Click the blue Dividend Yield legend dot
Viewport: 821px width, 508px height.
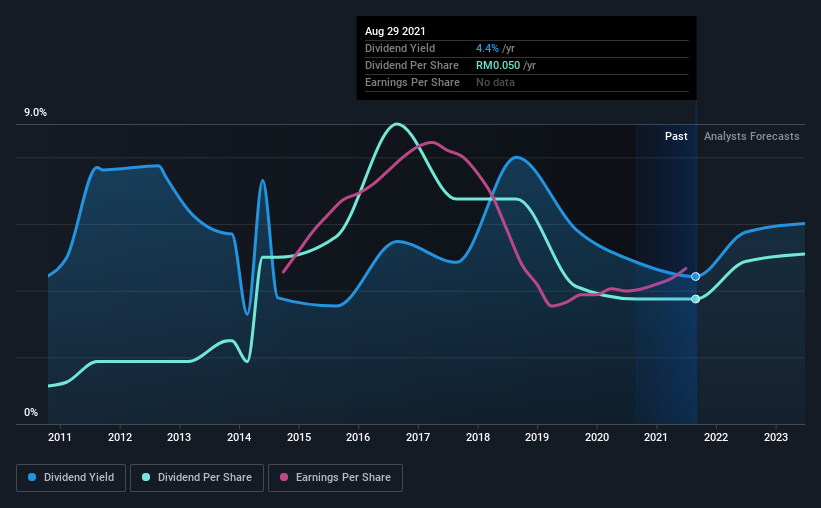coord(32,477)
